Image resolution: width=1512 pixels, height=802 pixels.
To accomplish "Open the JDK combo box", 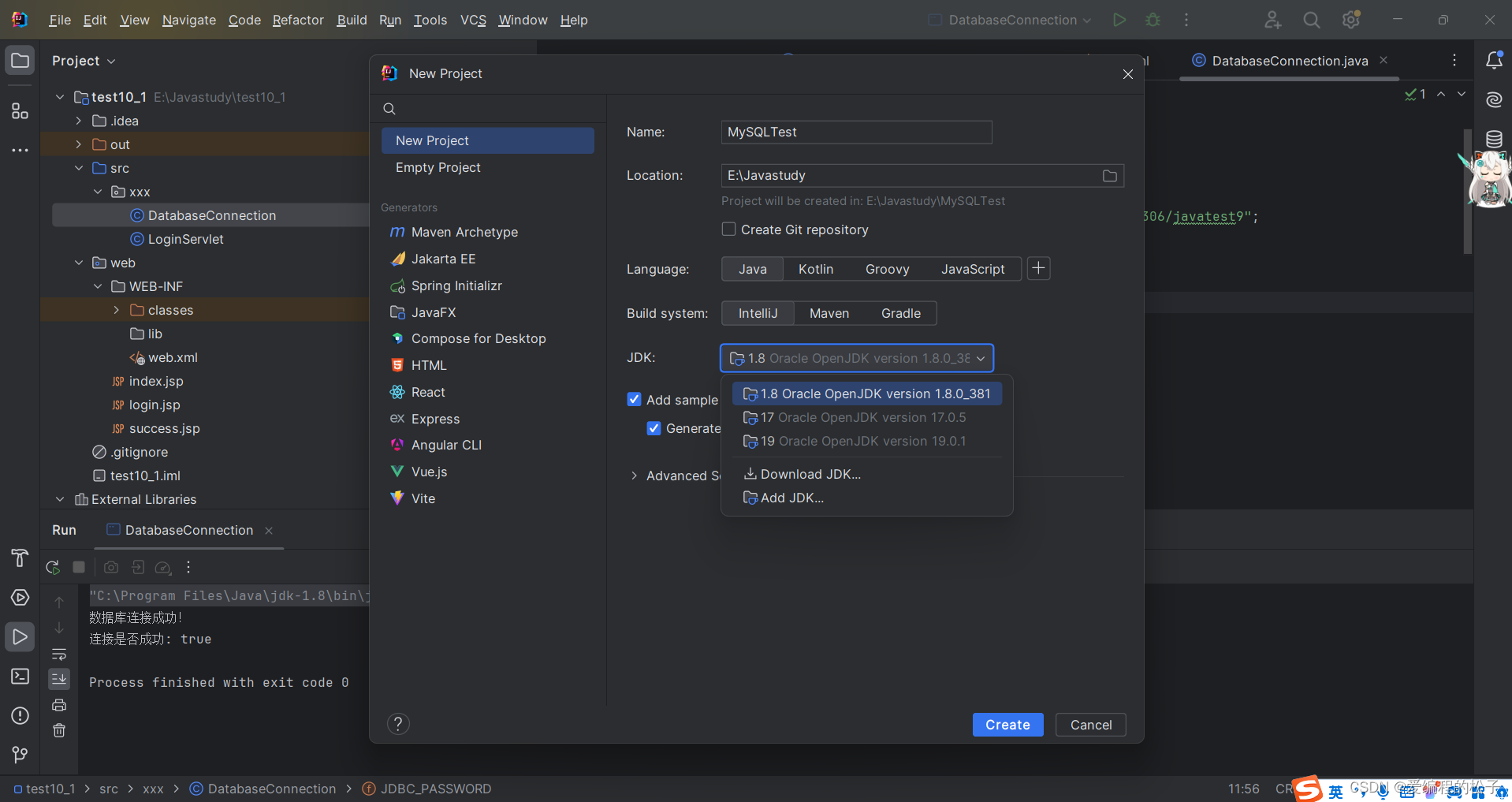I will (x=857, y=358).
